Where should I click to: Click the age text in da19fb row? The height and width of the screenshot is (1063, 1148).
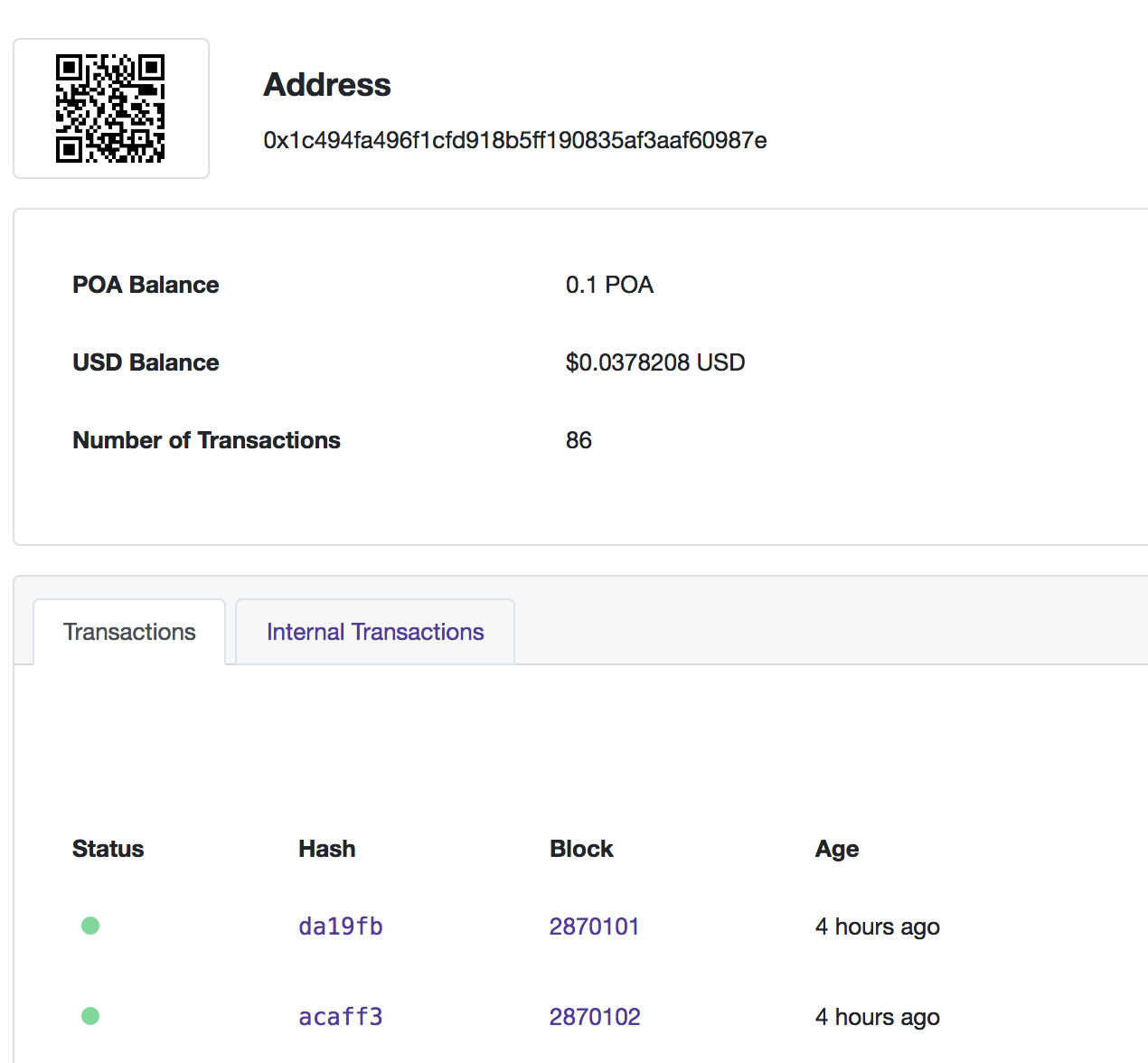(878, 927)
